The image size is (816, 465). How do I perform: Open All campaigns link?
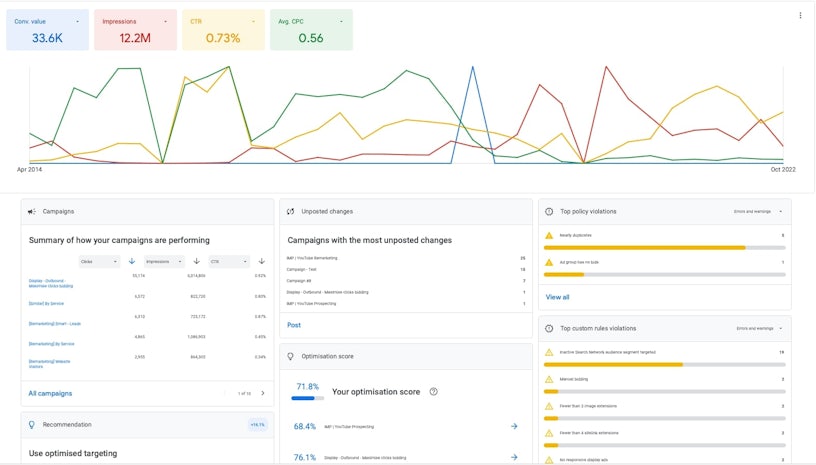tap(50, 393)
